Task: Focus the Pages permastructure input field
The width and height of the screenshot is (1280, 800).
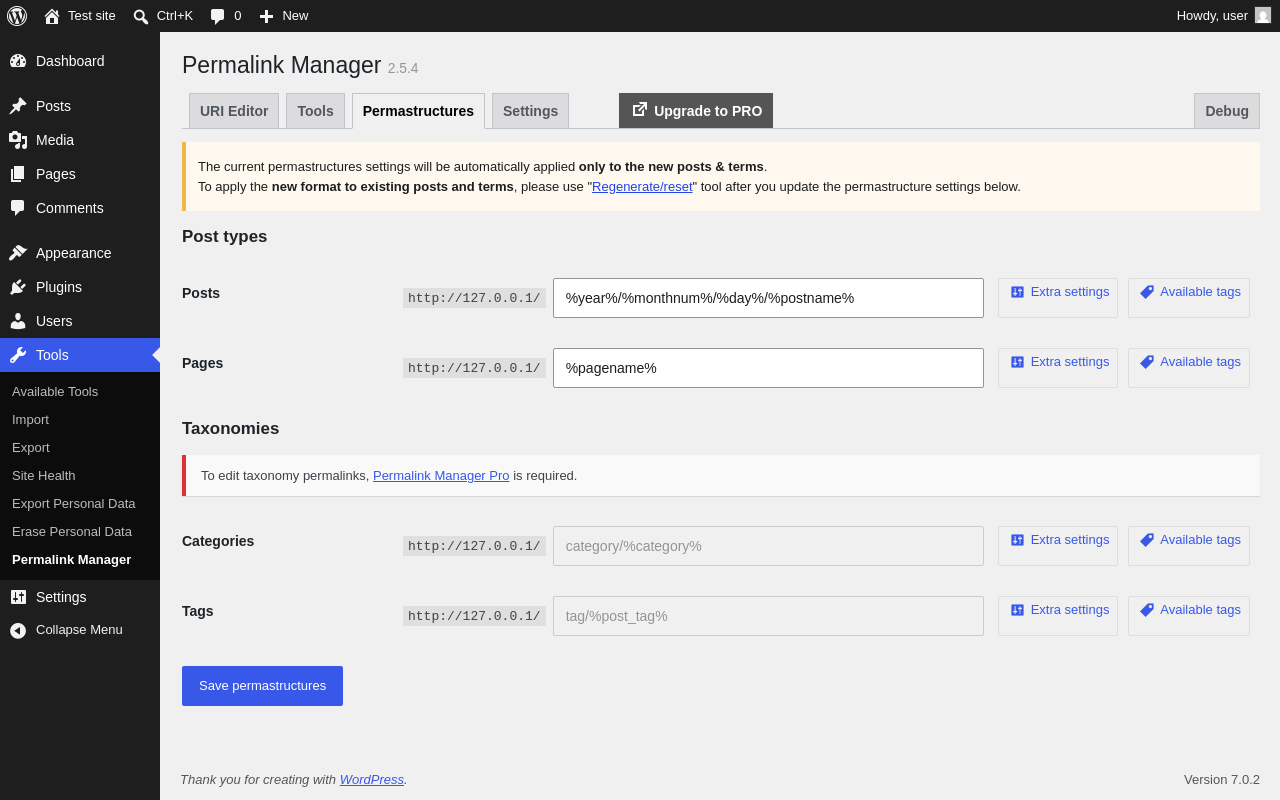Action: coord(768,368)
